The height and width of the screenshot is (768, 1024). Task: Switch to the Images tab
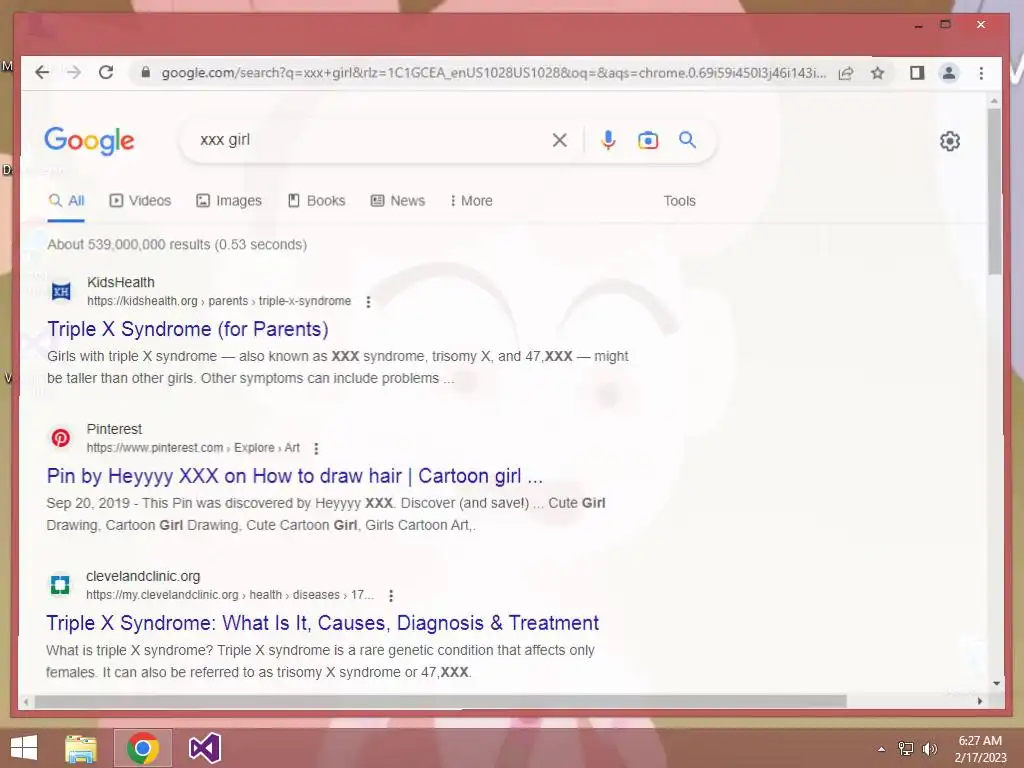click(x=229, y=200)
